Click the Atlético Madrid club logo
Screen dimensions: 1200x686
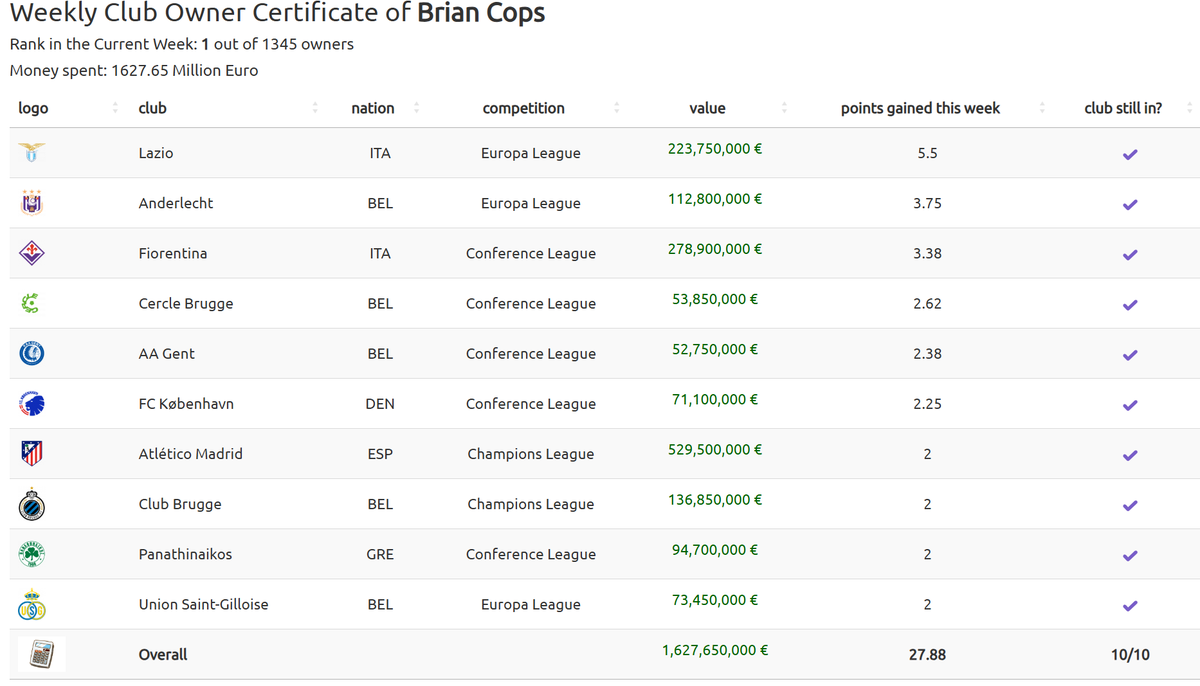pos(32,454)
